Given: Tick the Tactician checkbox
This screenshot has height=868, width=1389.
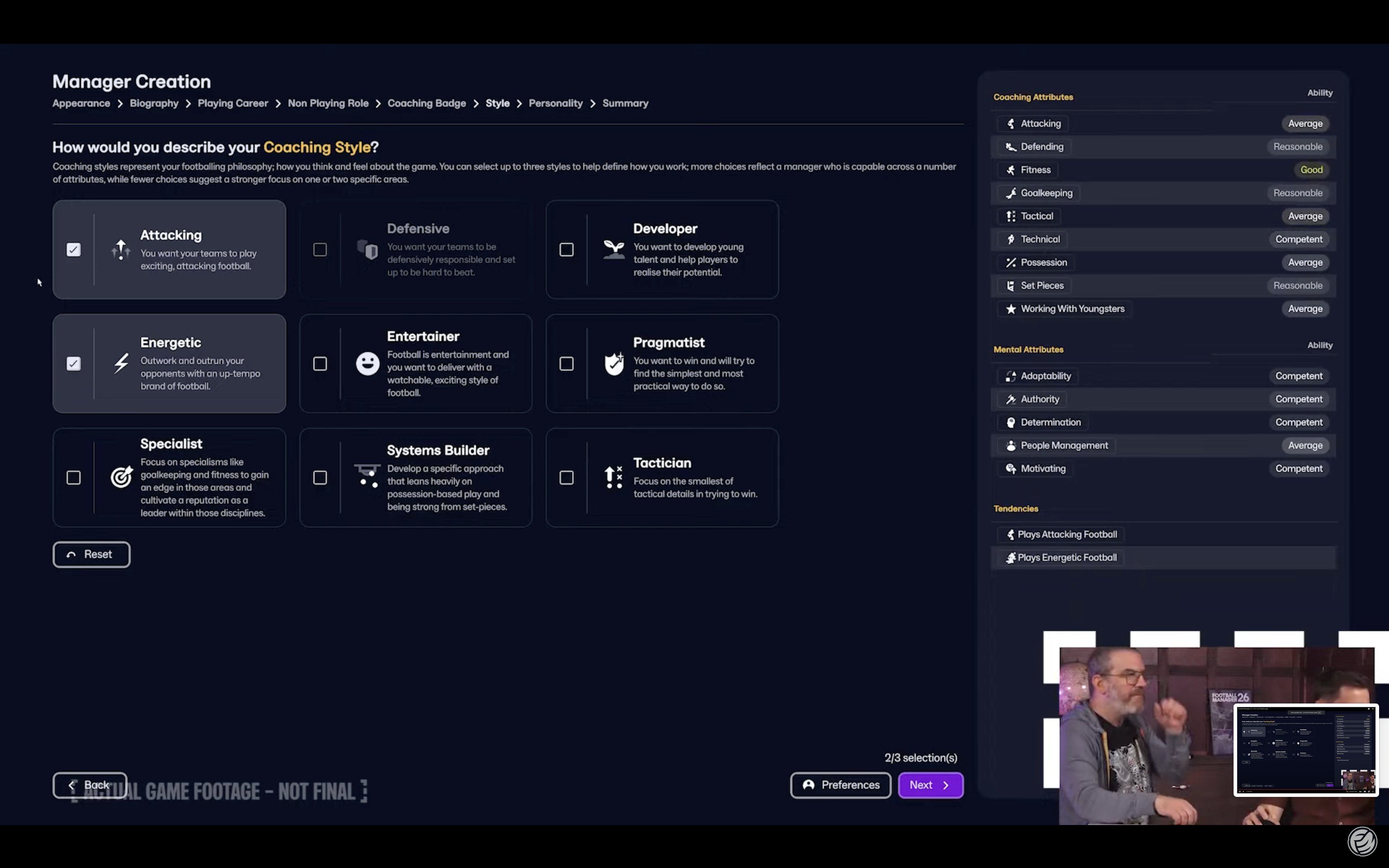Looking at the screenshot, I should (x=566, y=478).
